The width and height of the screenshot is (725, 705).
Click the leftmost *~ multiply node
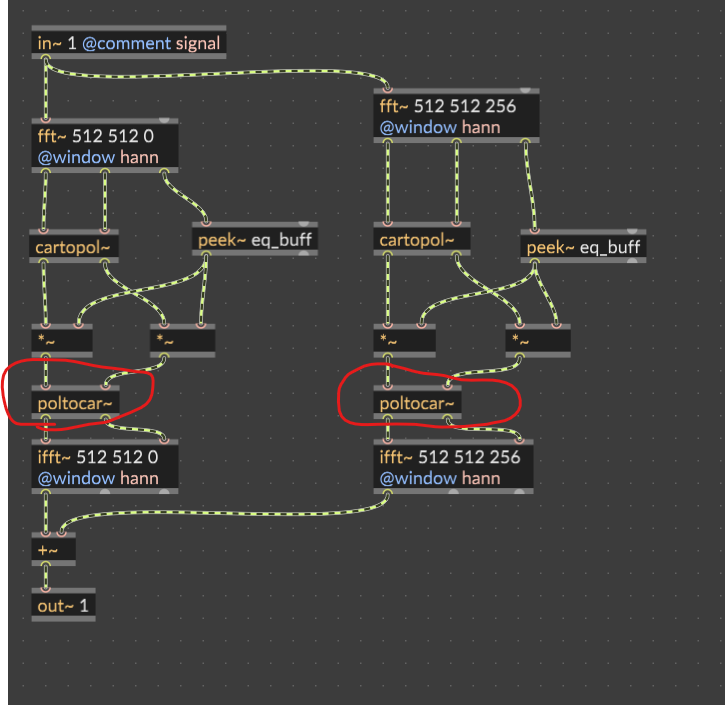(62, 341)
